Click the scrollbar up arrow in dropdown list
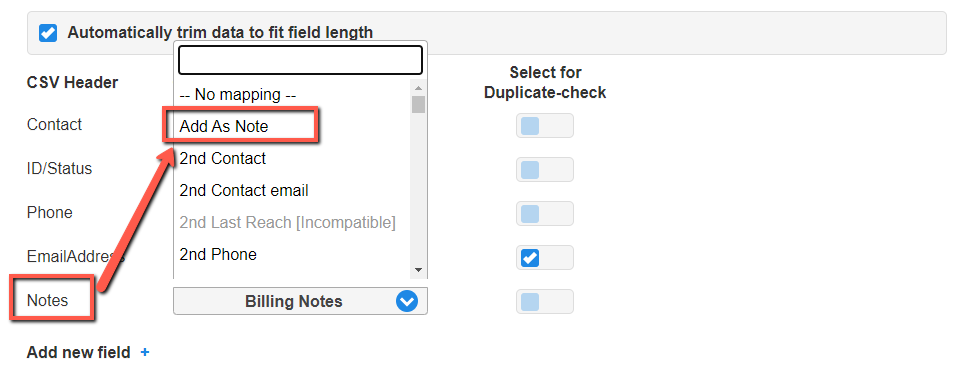The image size is (961, 368). (x=419, y=88)
